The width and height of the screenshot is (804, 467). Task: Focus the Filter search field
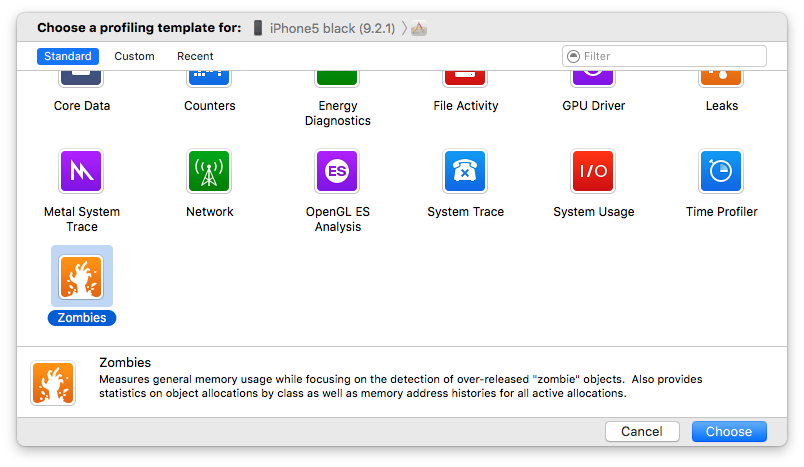(665, 56)
